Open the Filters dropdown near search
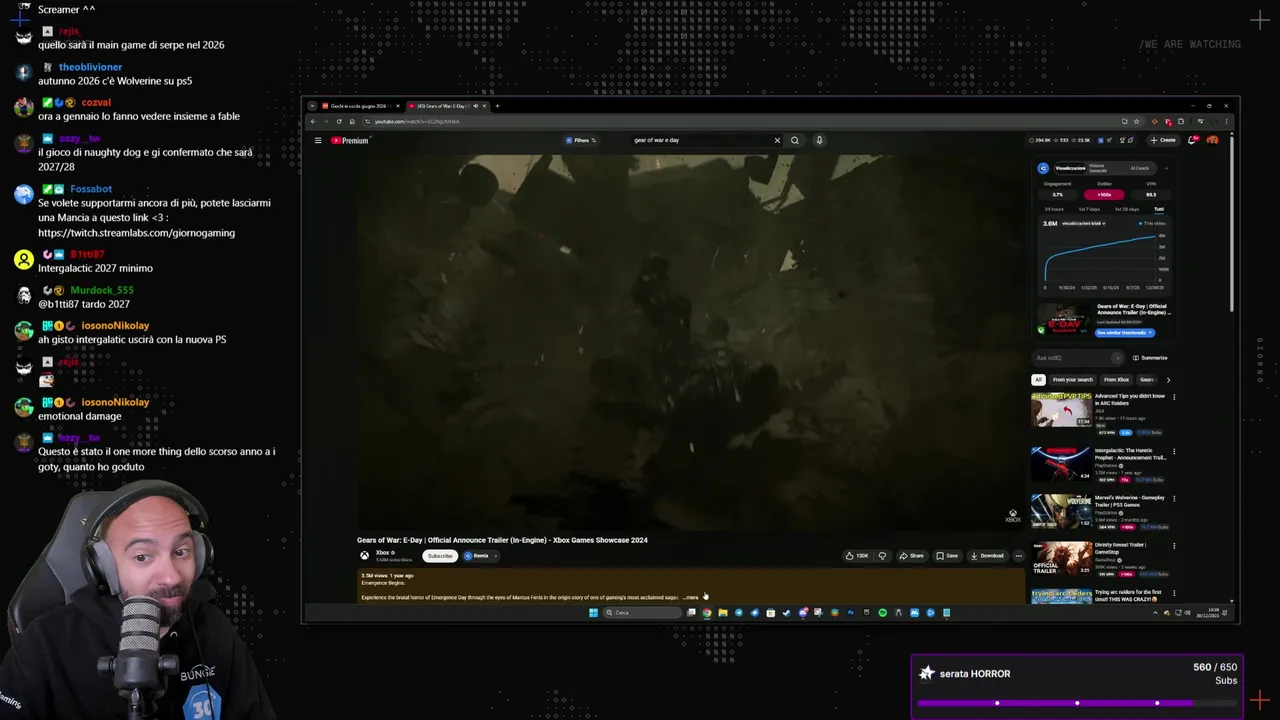The image size is (1280, 720). click(580, 140)
